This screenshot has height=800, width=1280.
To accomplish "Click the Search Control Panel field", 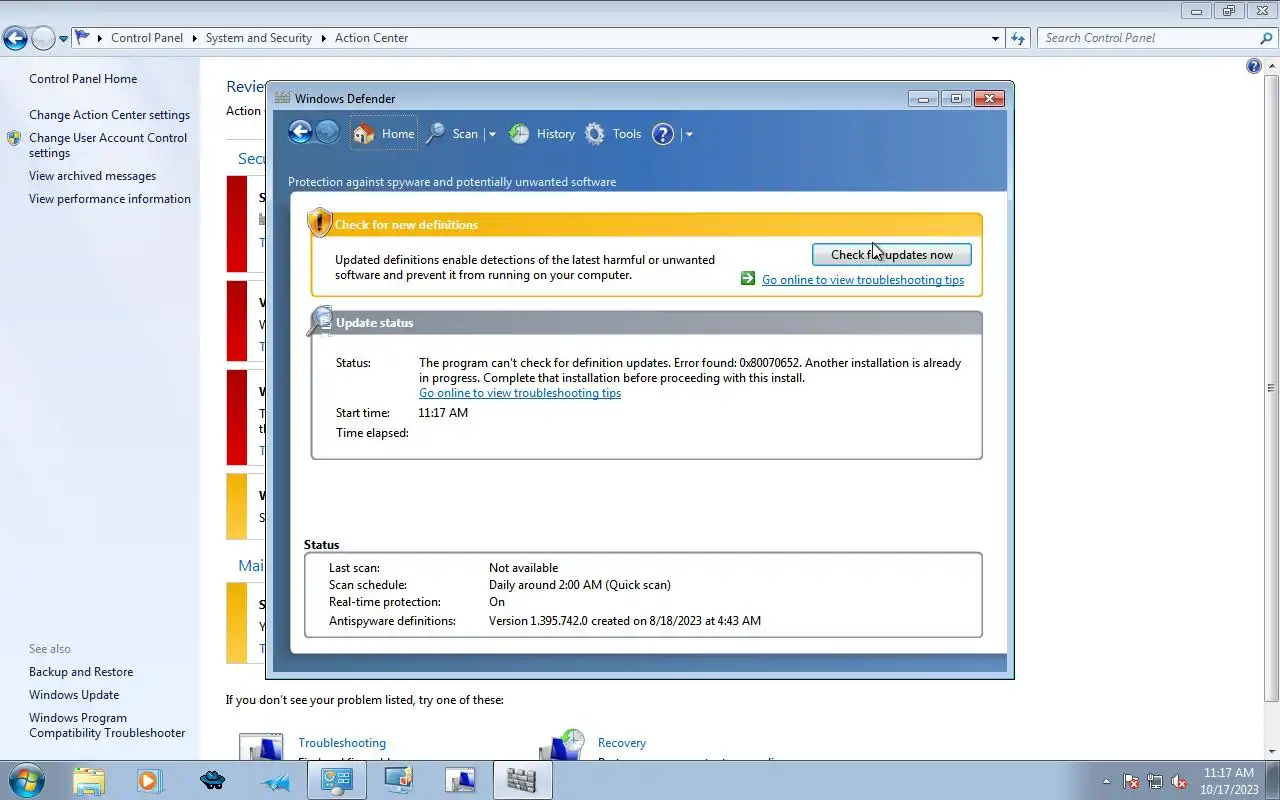I will coord(1147,38).
